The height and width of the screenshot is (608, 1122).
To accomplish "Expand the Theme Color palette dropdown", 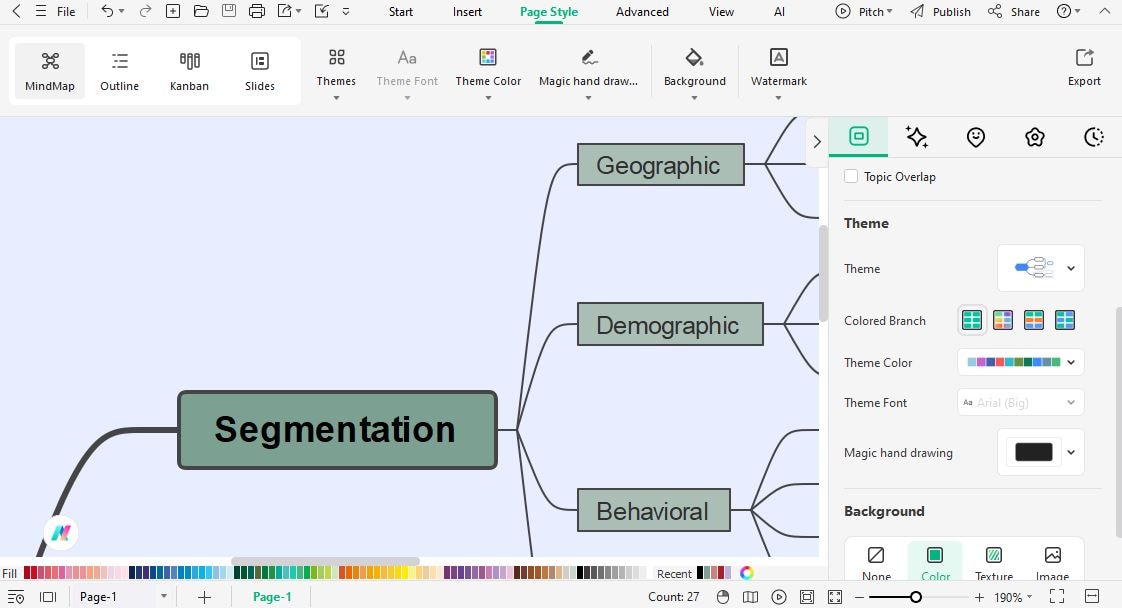I will click(x=1020, y=362).
